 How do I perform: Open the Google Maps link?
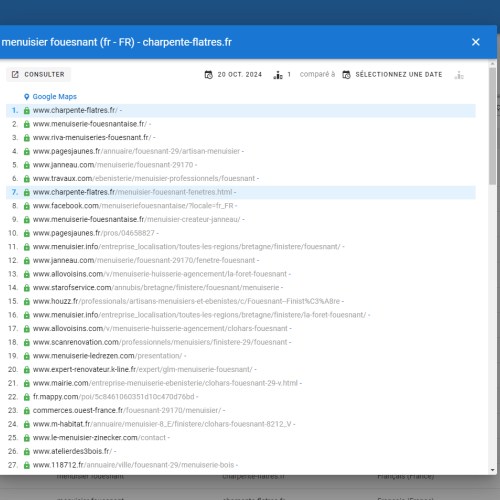click(x=55, y=97)
